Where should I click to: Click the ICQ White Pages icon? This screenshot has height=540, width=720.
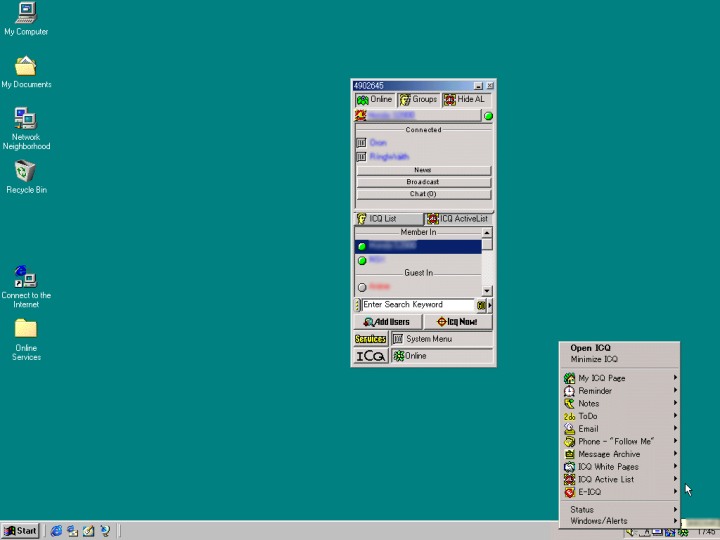[569, 467]
